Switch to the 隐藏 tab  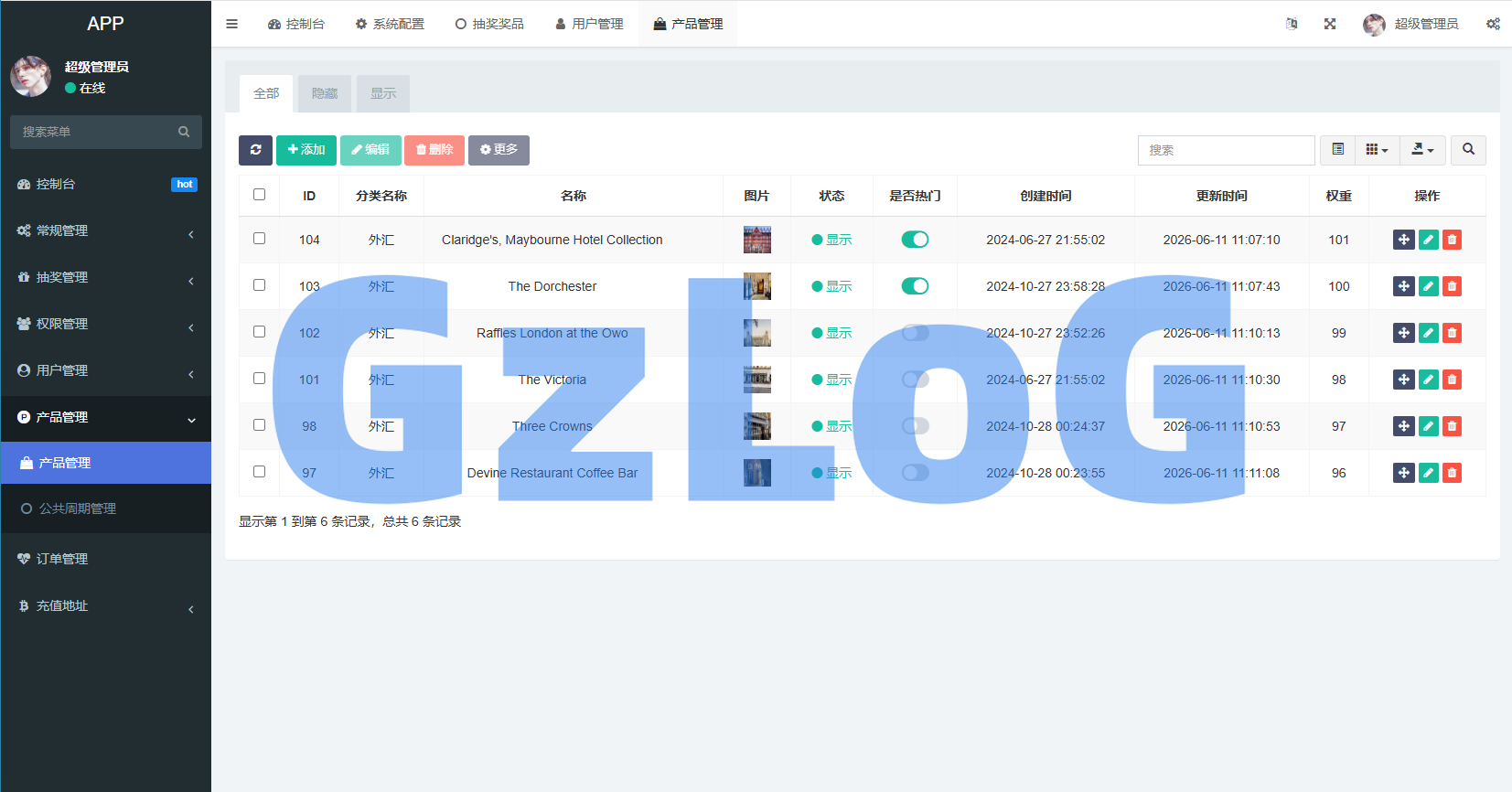click(325, 93)
